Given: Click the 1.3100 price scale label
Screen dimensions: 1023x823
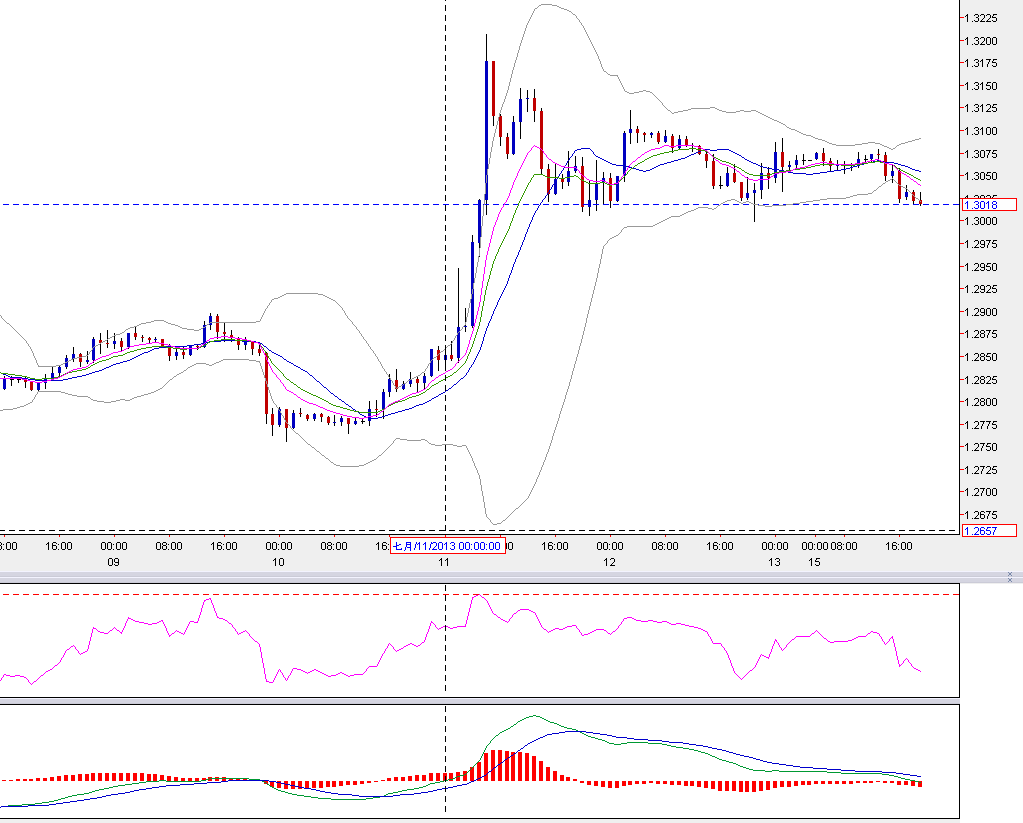Looking at the screenshot, I should click(x=981, y=131).
